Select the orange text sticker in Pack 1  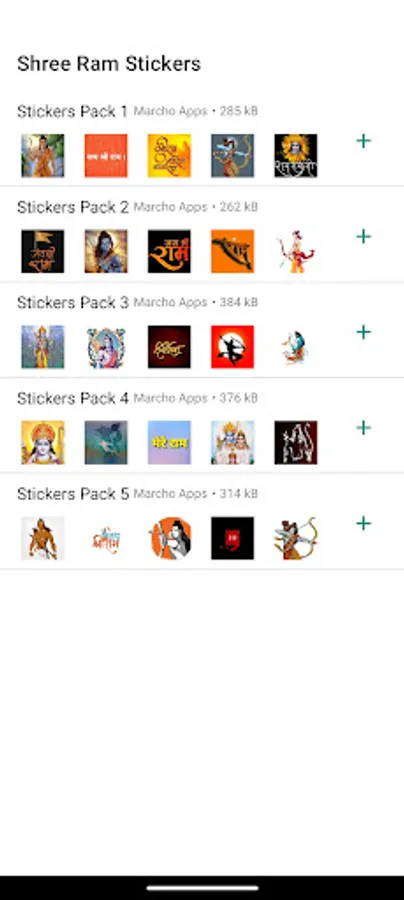106,156
